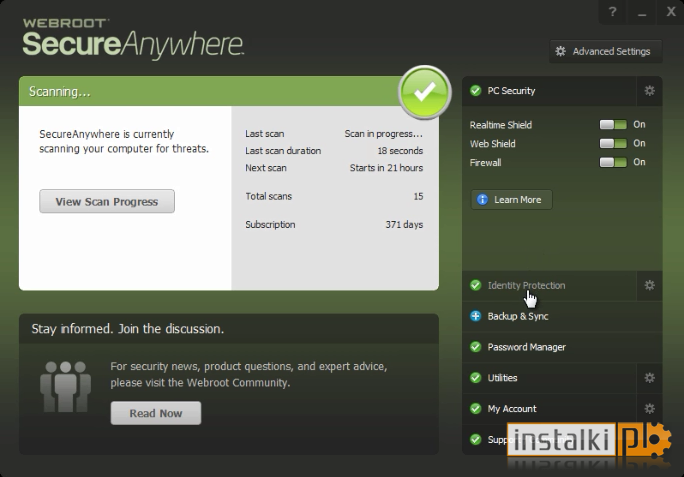This screenshot has height=477, width=684.
Task: Click the Web Shield label
Action: pyautogui.click(x=492, y=144)
